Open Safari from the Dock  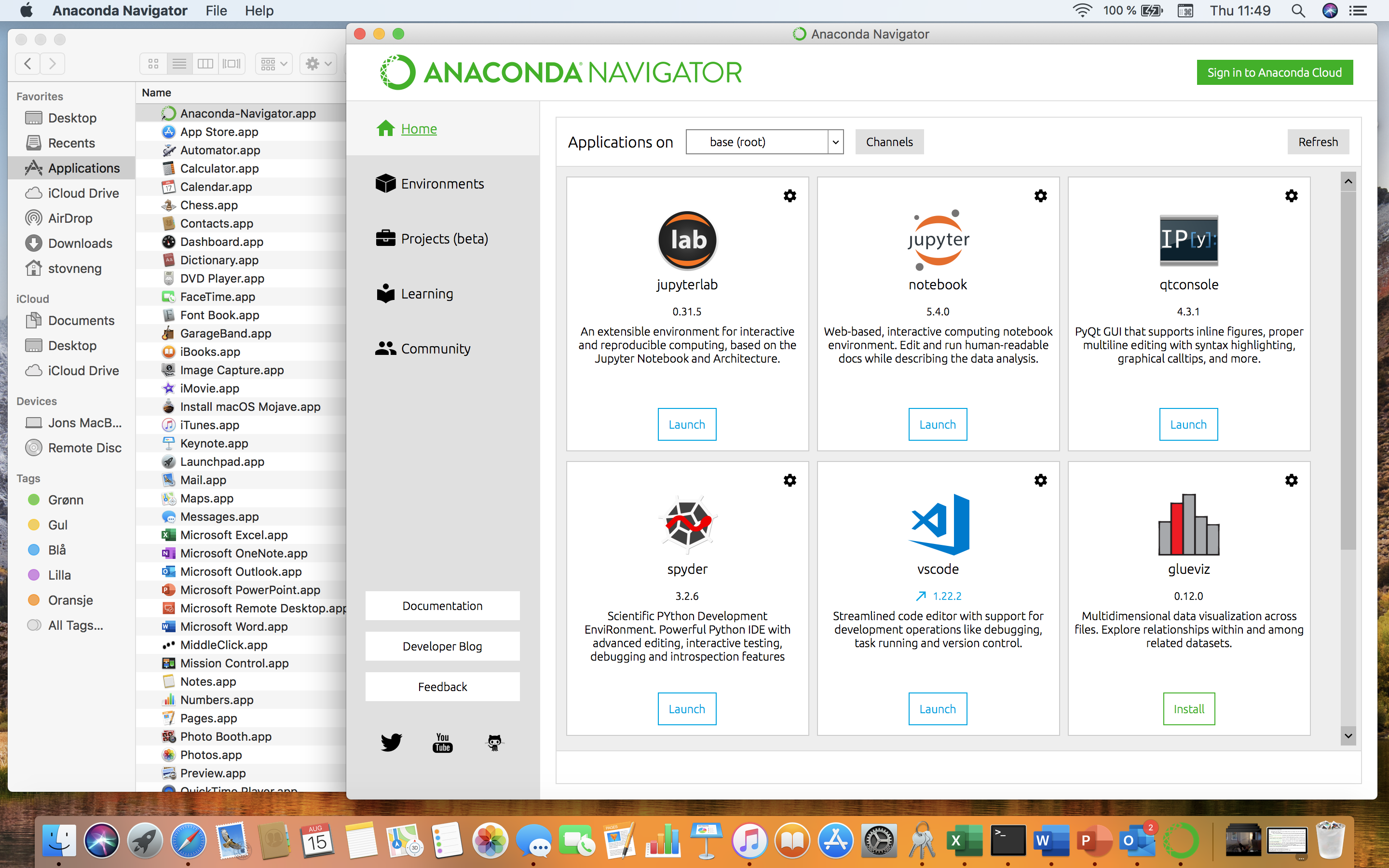click(188, 841)
